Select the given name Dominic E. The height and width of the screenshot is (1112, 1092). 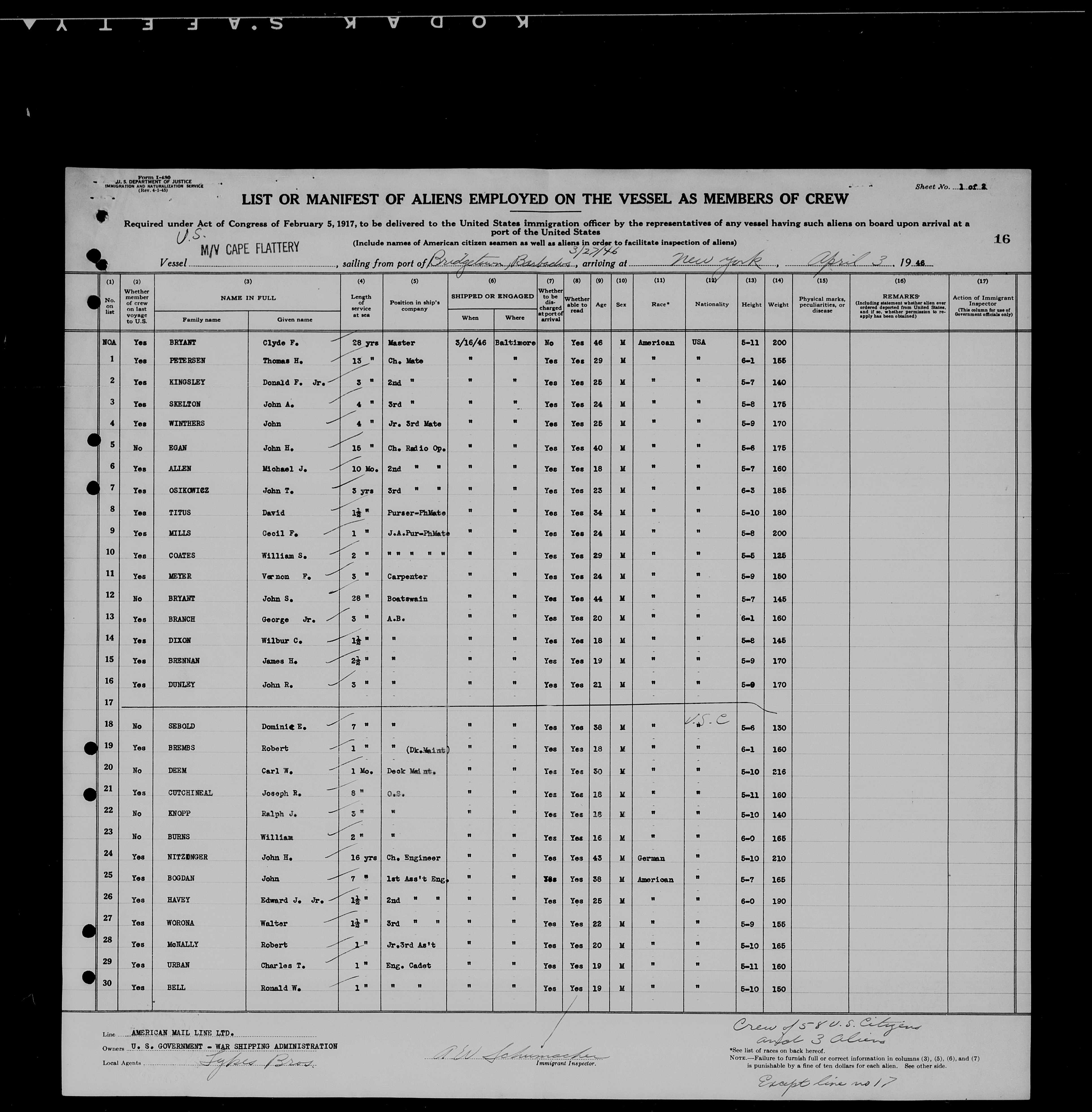point(283,726)
